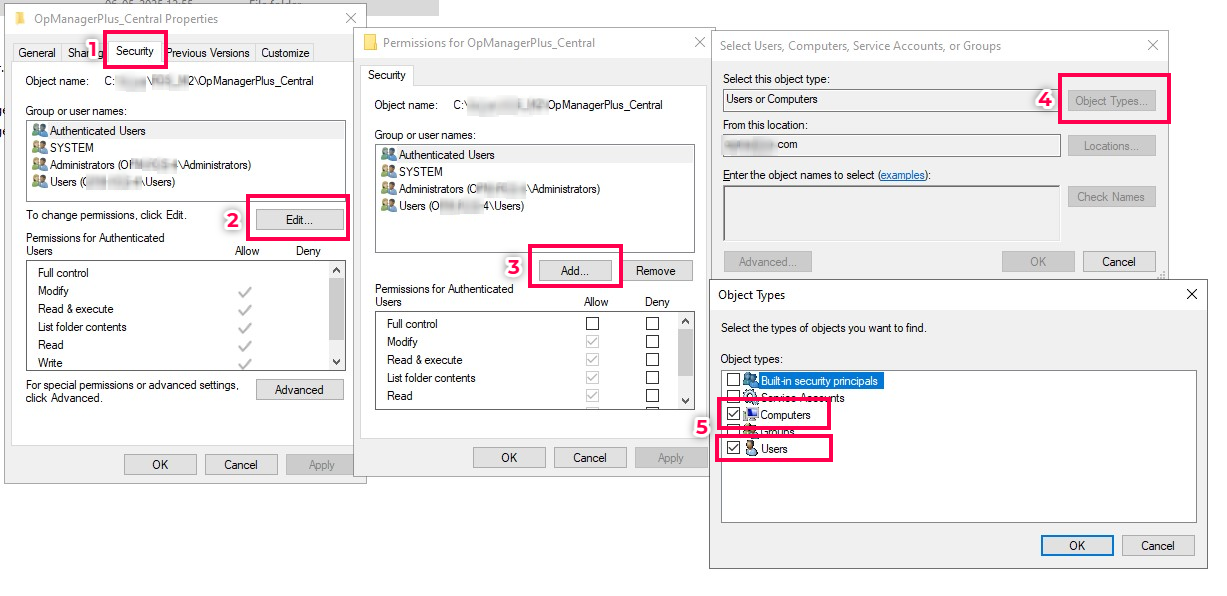Click the Locations... button
Image resolution: width=1227 pixels, height=596 pixels.
coord(1112,146)
